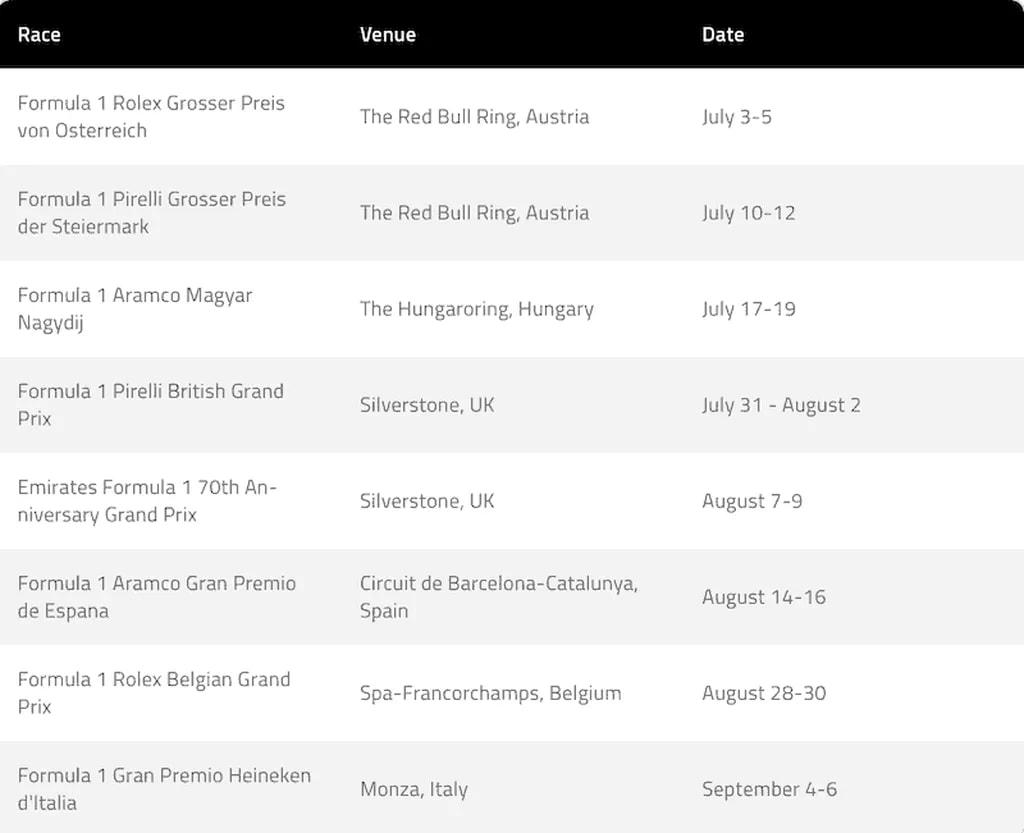The height and width of the screenshot is (833, 1024).
Task: Select Formula 1 Rolex Grosser Preis von Osterreich
Action: click(151, 117)
